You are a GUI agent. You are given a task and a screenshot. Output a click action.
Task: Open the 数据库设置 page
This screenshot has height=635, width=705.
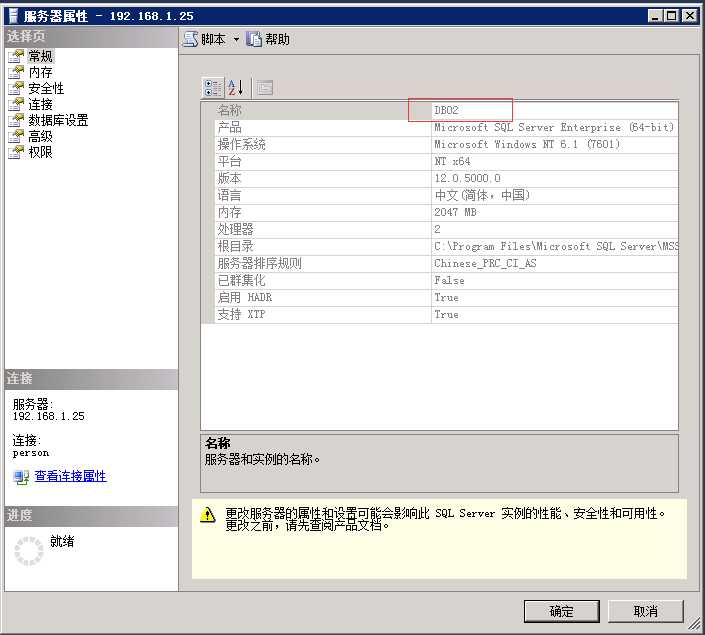coord(58,120)
